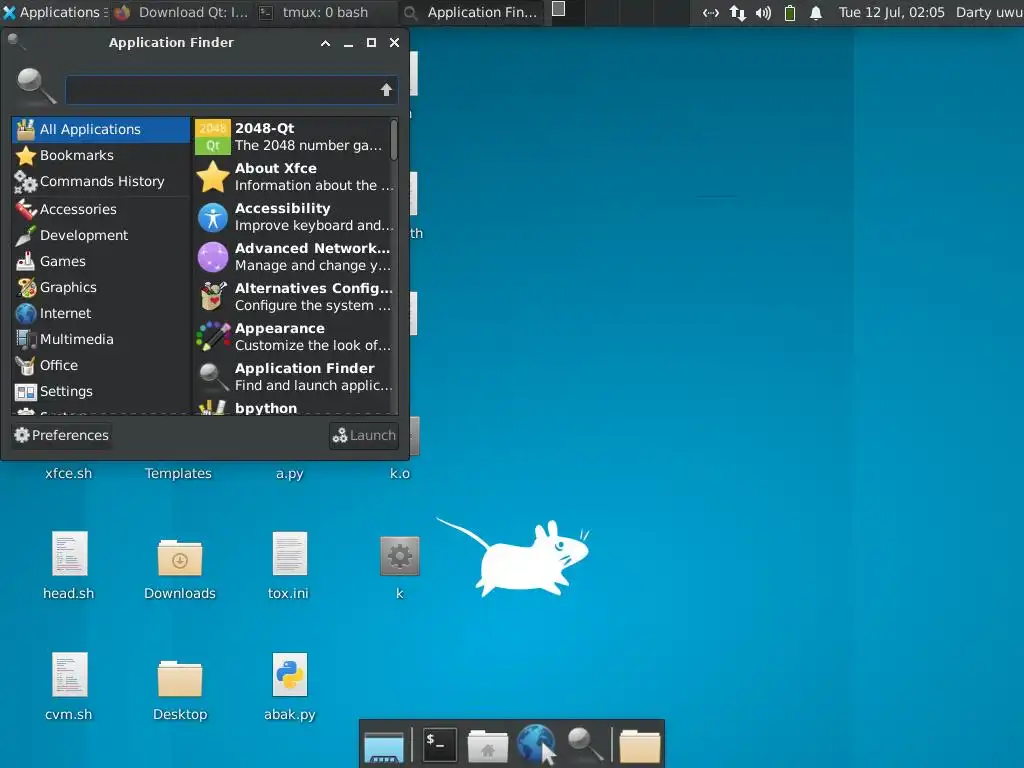Select the a.py file label
The image size is (1024, 768).
pos(289,473)
